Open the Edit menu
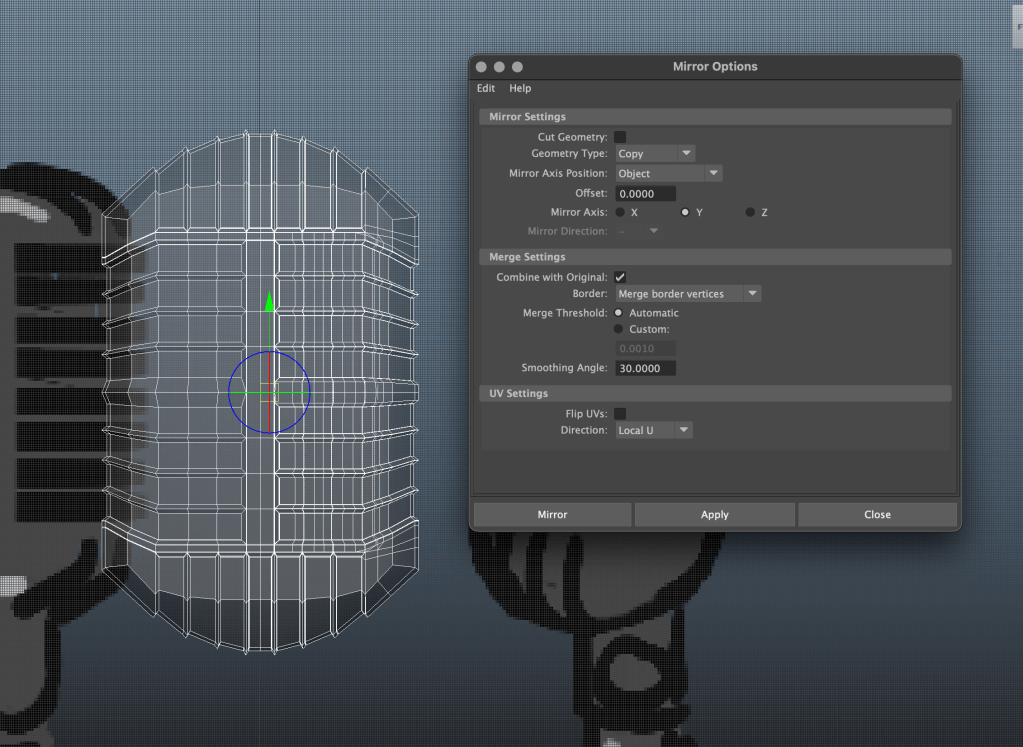Screen dimensions: 1023x747 pos(486,89)
